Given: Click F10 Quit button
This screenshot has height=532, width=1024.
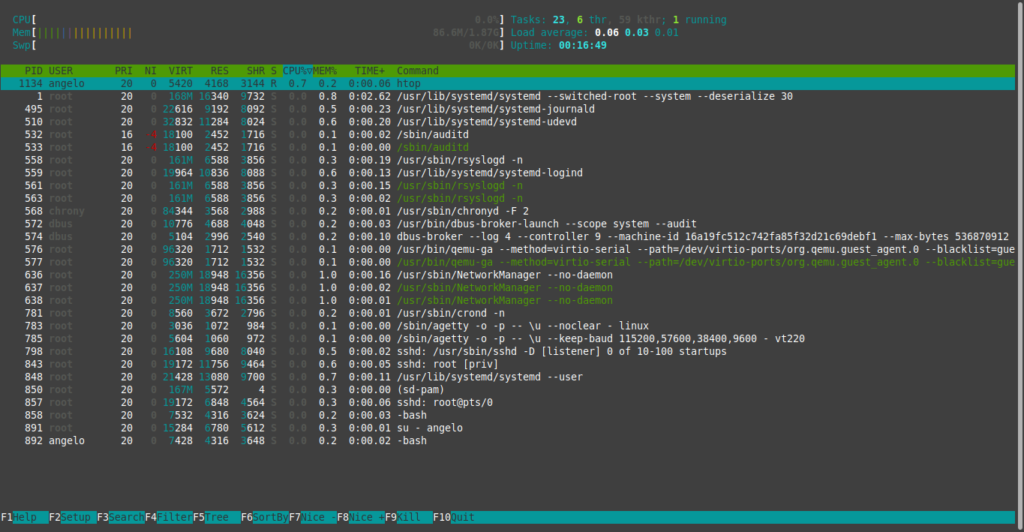Looking at the screenshot, I should click(454, 518).
